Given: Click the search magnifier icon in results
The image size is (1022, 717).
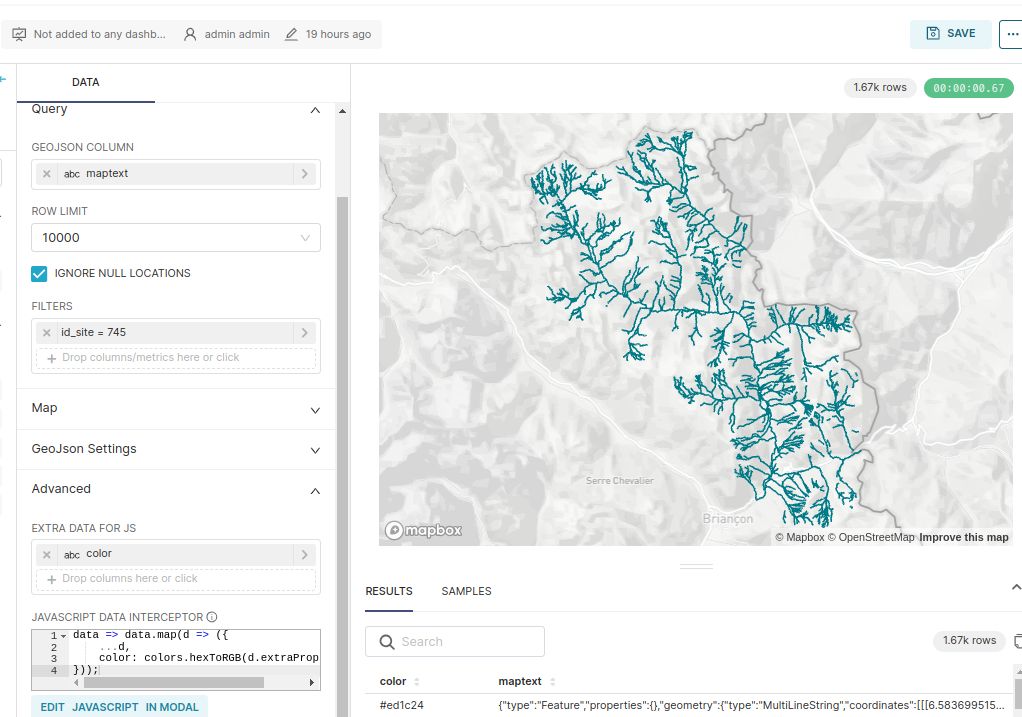Looking at the screenshot, I should pos(387,642).
